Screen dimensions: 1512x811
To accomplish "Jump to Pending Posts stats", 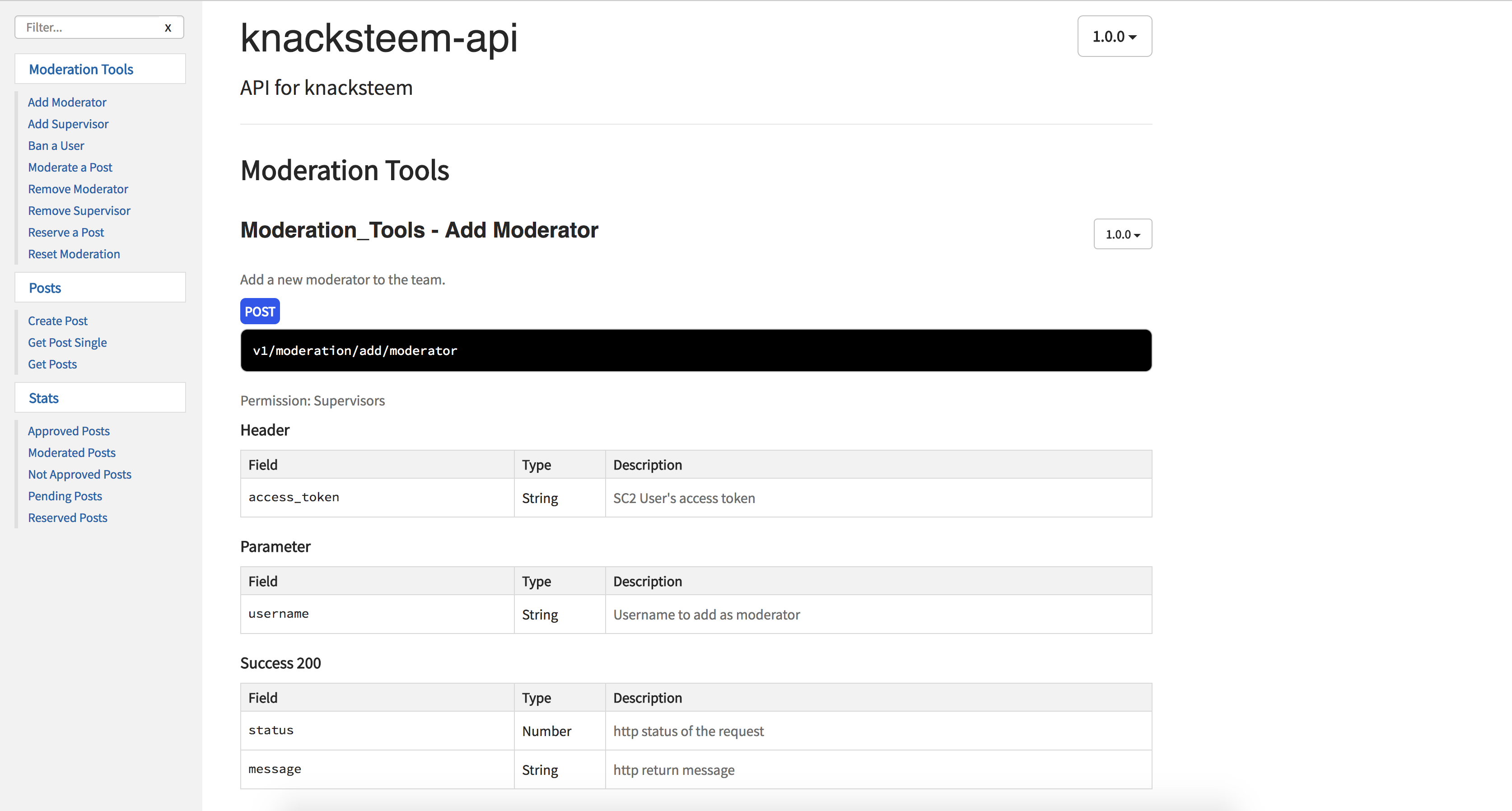I will click(65, 496).
